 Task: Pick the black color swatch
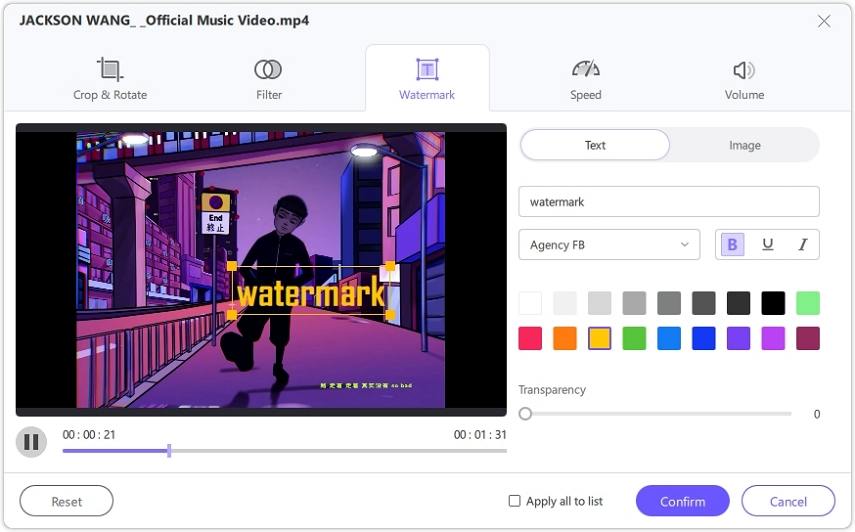tap(773, 303)
